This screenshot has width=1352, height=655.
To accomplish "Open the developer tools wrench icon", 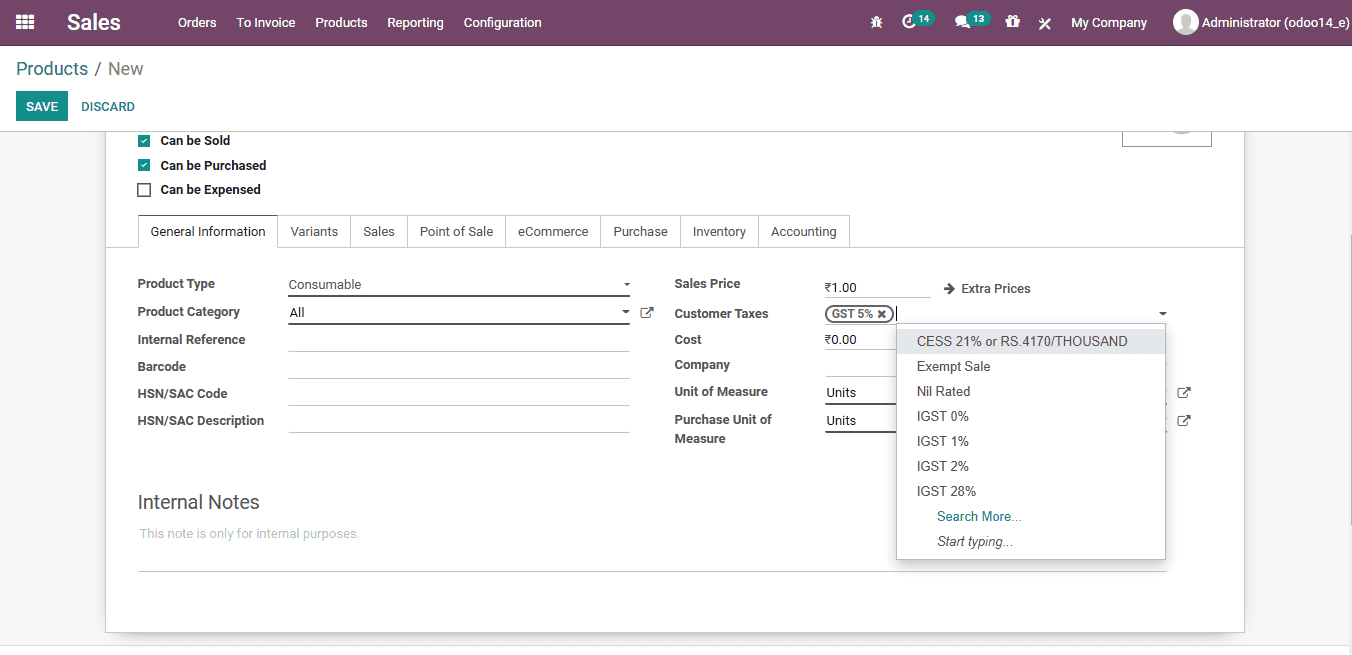I will [x=1045, y=22].
